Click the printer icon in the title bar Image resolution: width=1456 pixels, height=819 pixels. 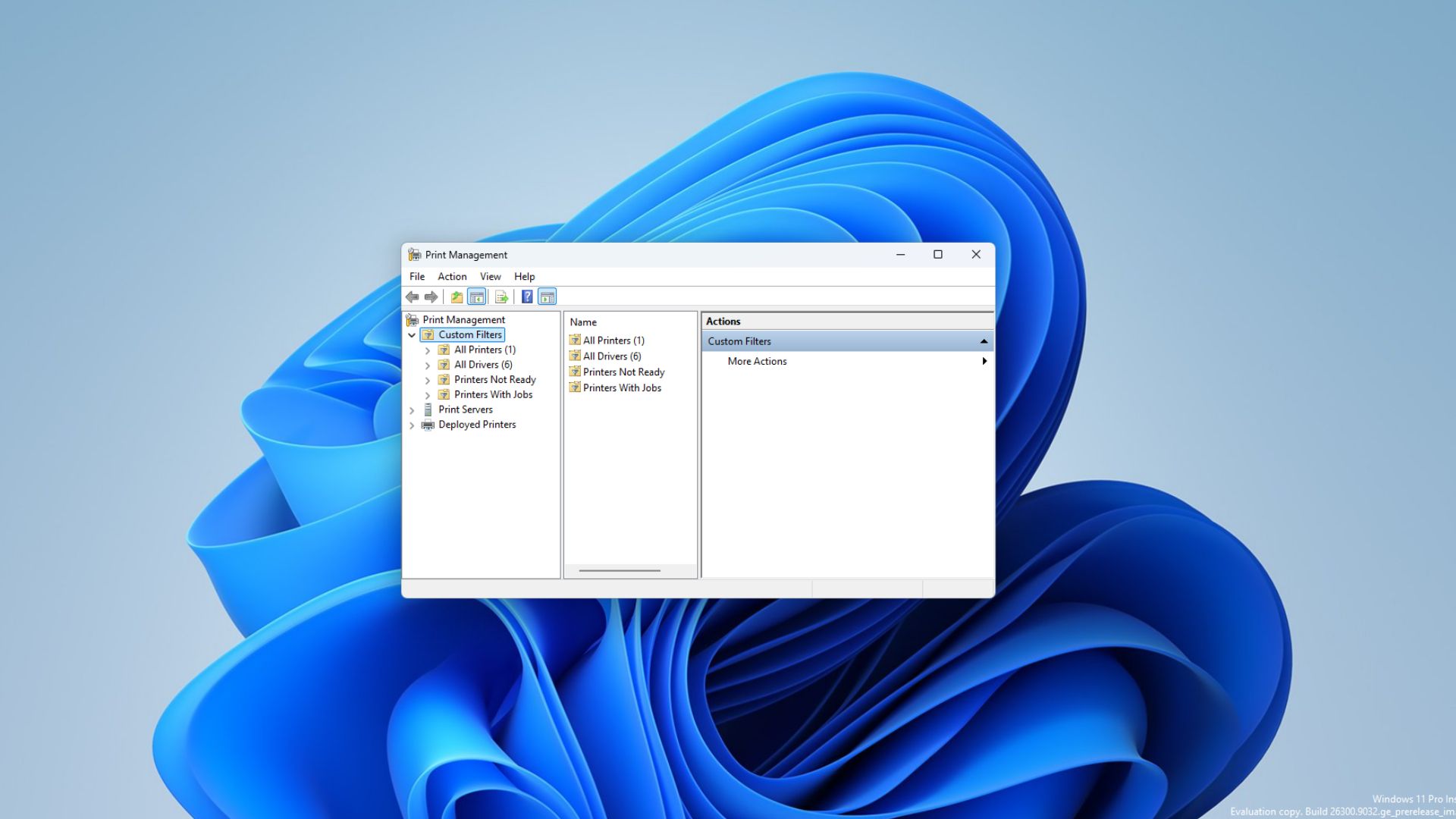pyautogui.click(x=414, y=255)
